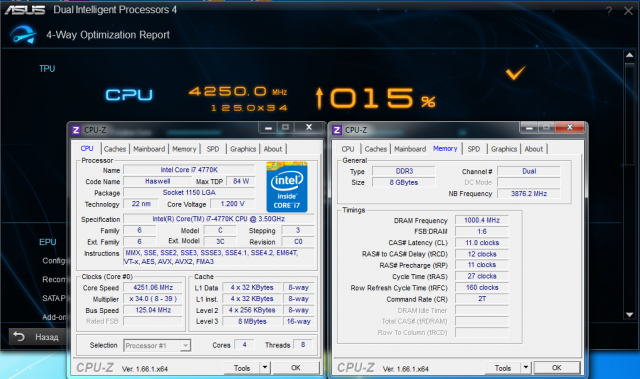The image size is (640, 379).
Task: Click the Tools button in the left CPU-Z window
Action: (242, 368)
